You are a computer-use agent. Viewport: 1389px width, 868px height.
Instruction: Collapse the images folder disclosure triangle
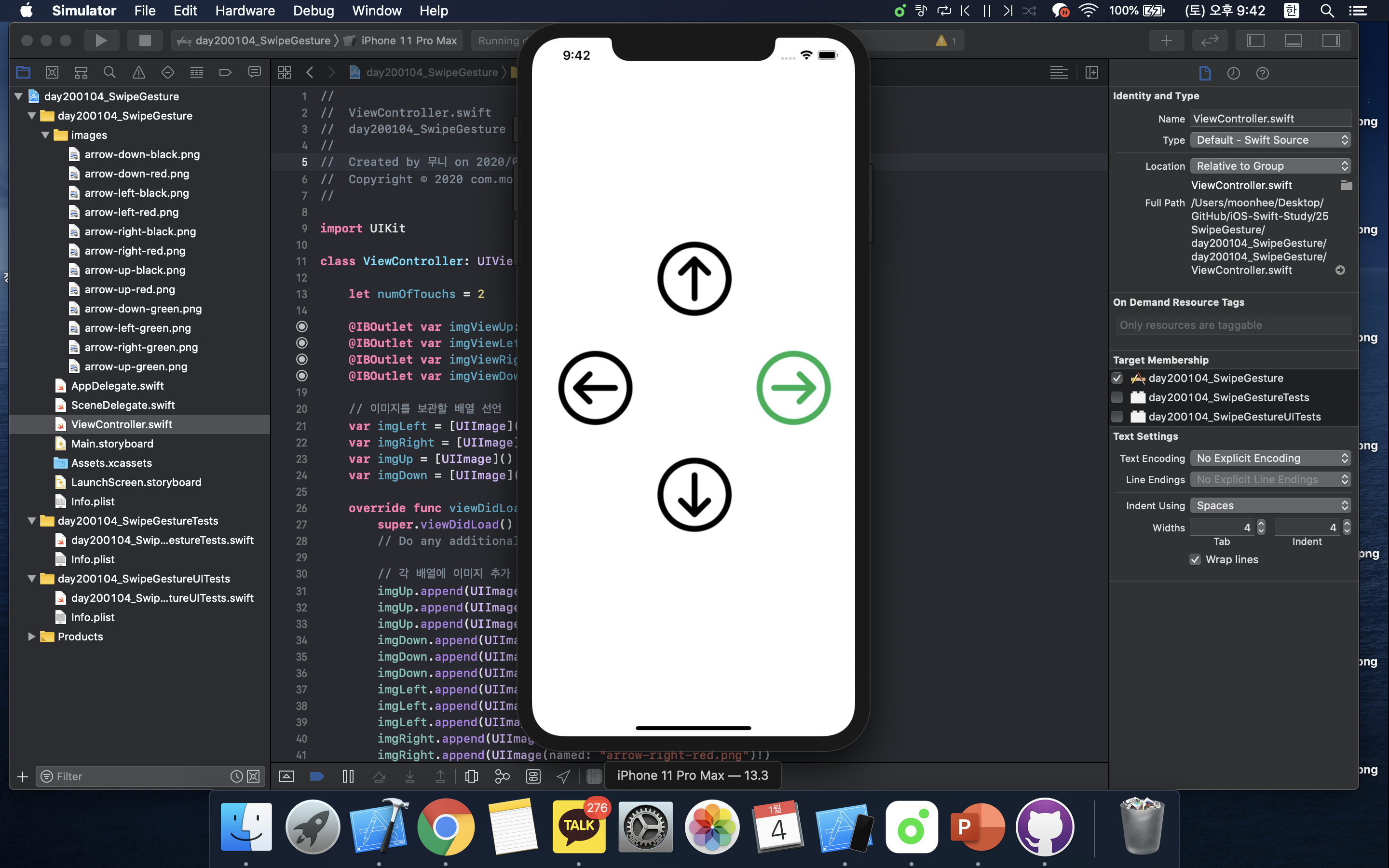click(45, 135)
